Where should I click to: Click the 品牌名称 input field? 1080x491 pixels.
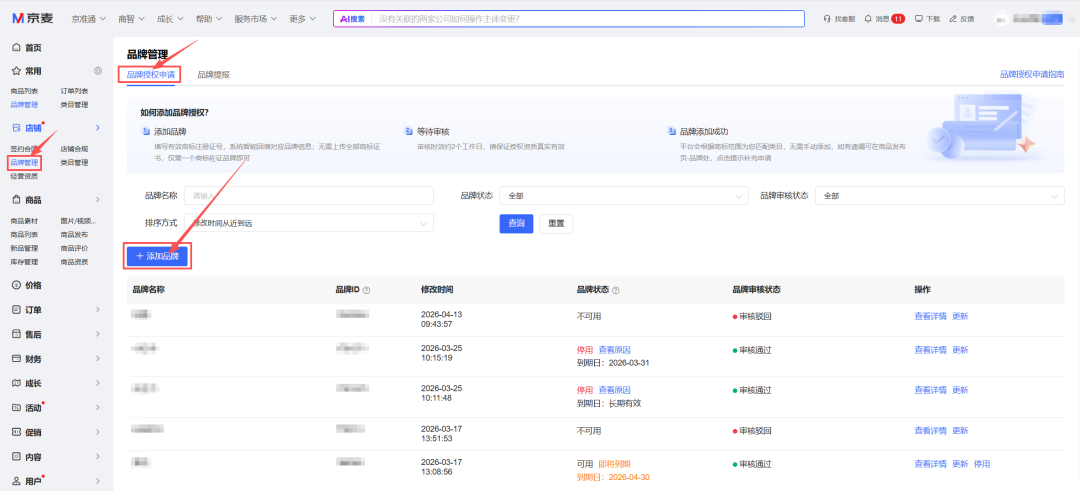pyautogui.click(x=309, y=196)
